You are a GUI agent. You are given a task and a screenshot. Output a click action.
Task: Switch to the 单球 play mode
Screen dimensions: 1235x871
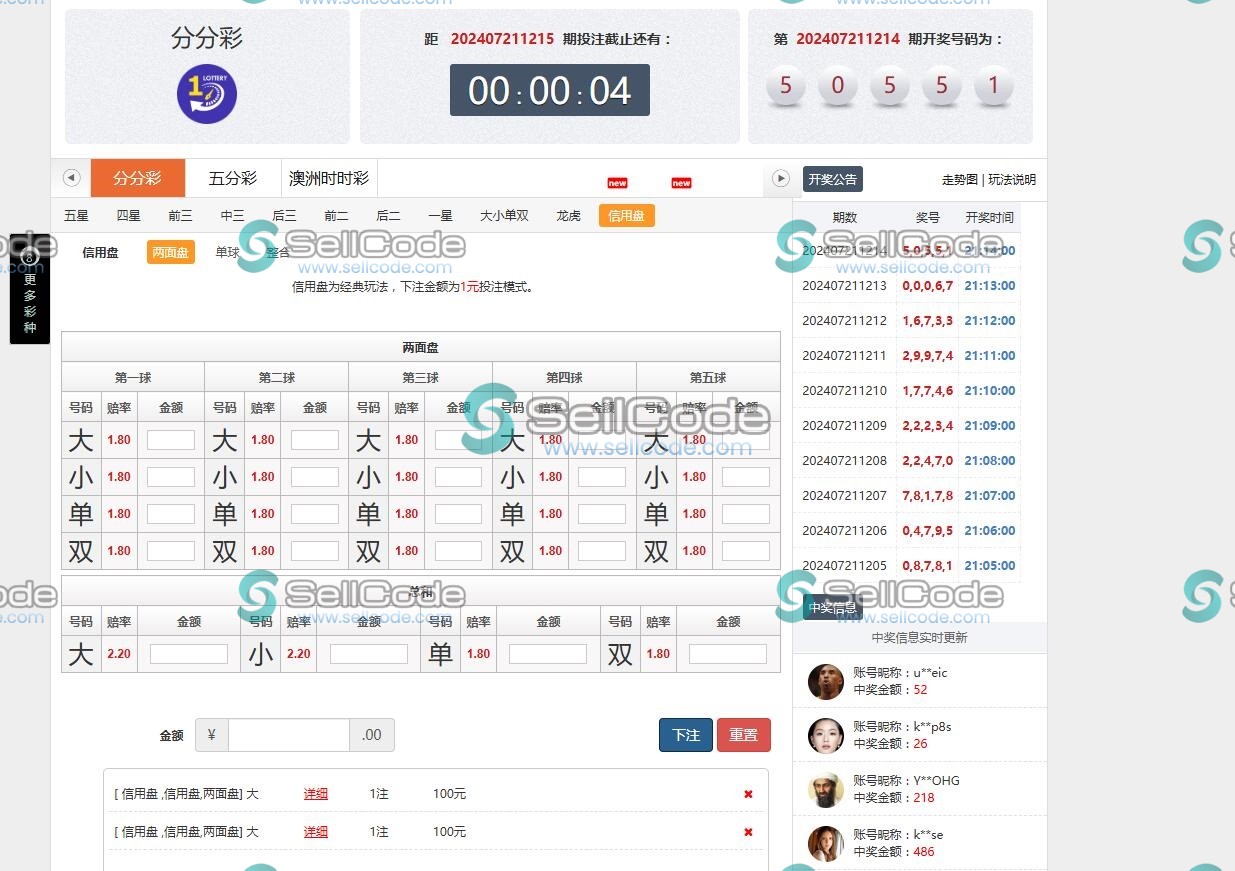[227, 252]
